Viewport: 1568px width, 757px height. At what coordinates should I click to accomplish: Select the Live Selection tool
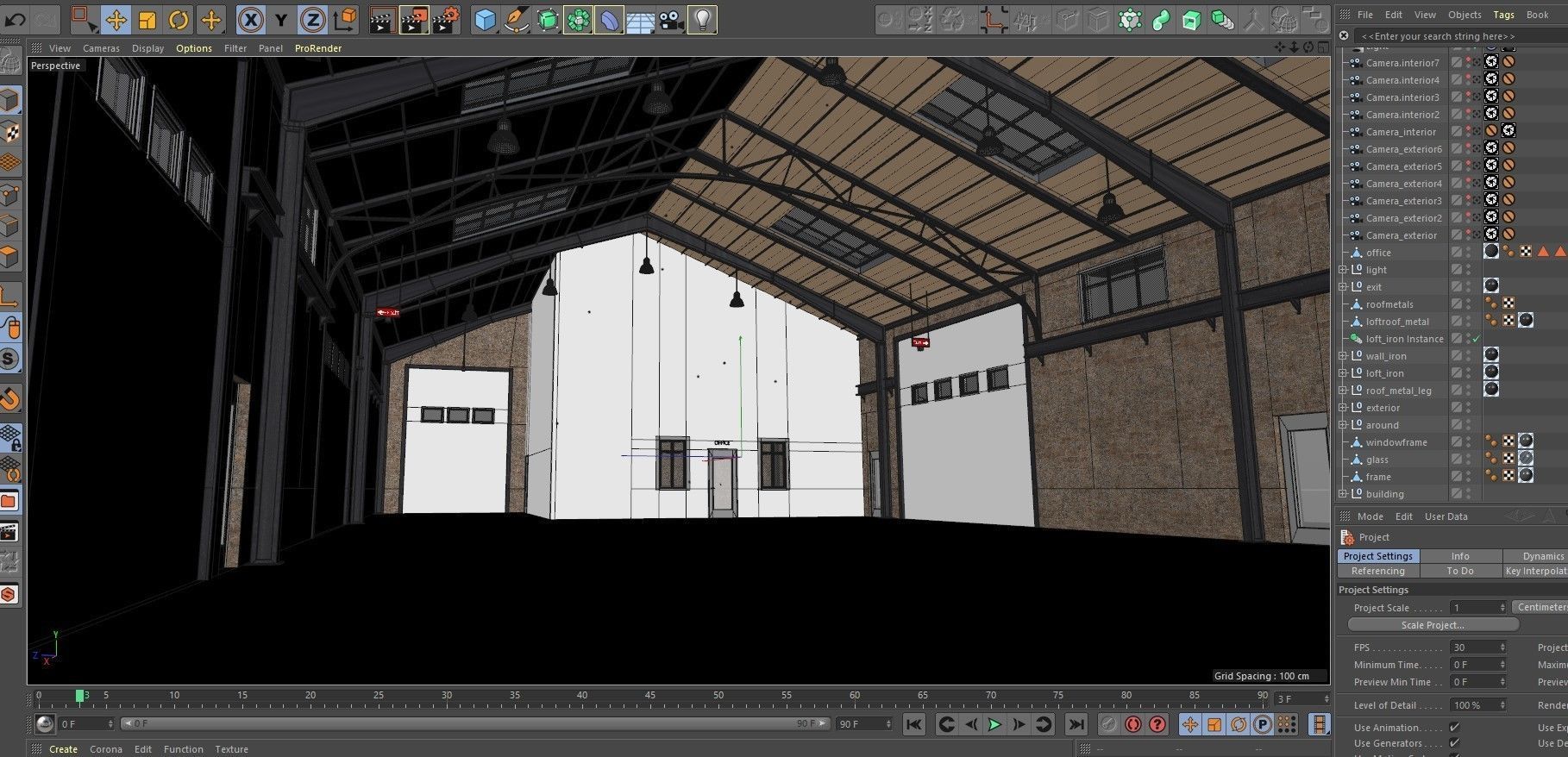(x=84, y=19)
